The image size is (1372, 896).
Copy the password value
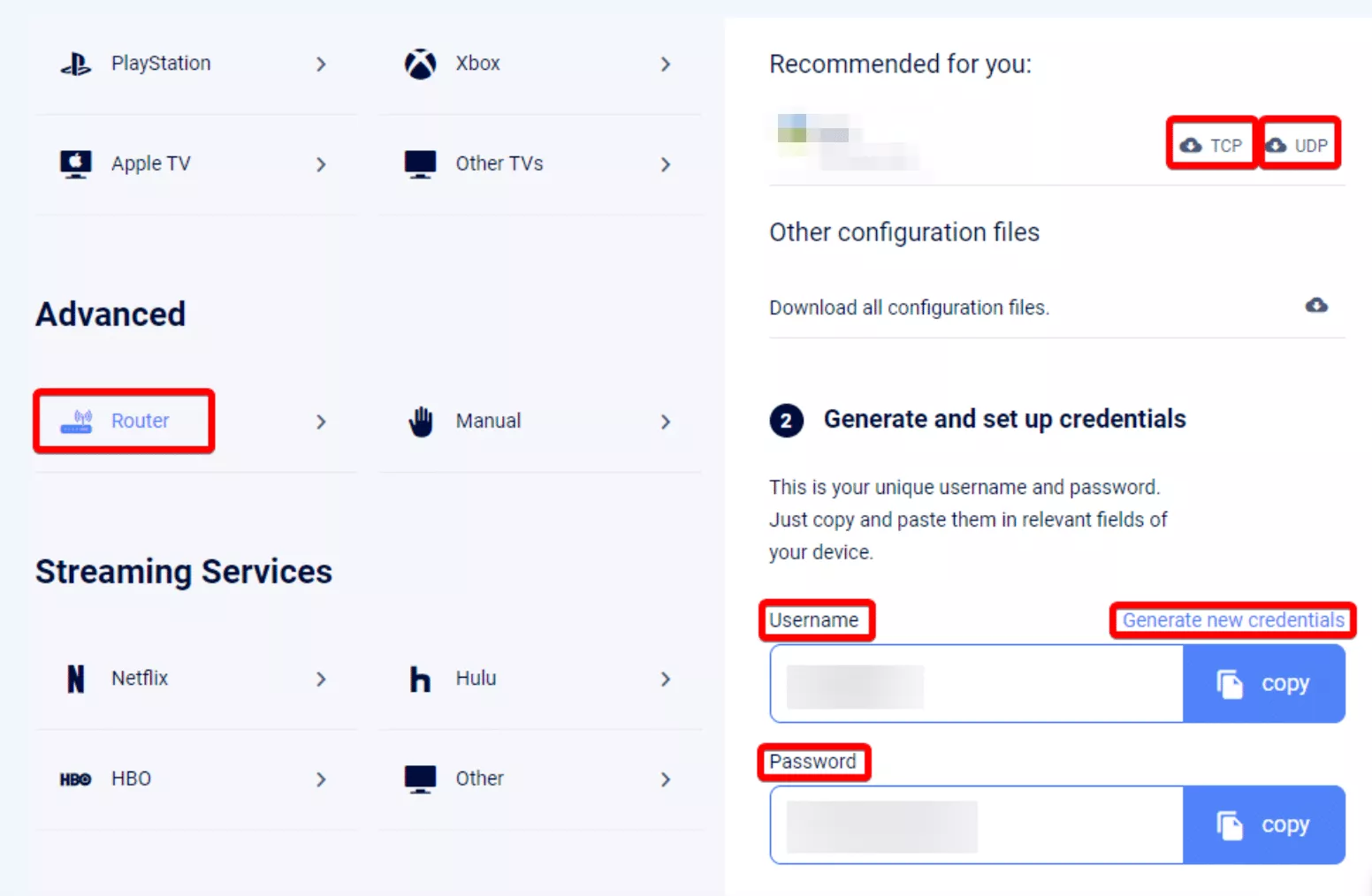(1263, 824)
